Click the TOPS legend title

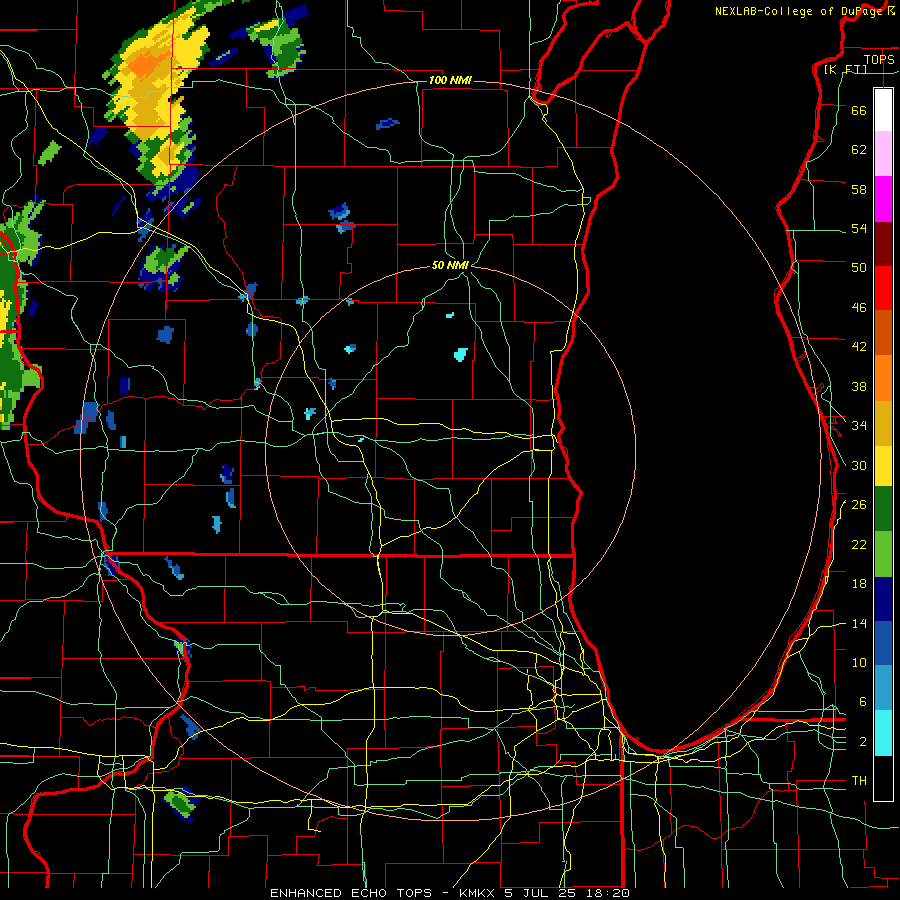[x=879, y=59]
